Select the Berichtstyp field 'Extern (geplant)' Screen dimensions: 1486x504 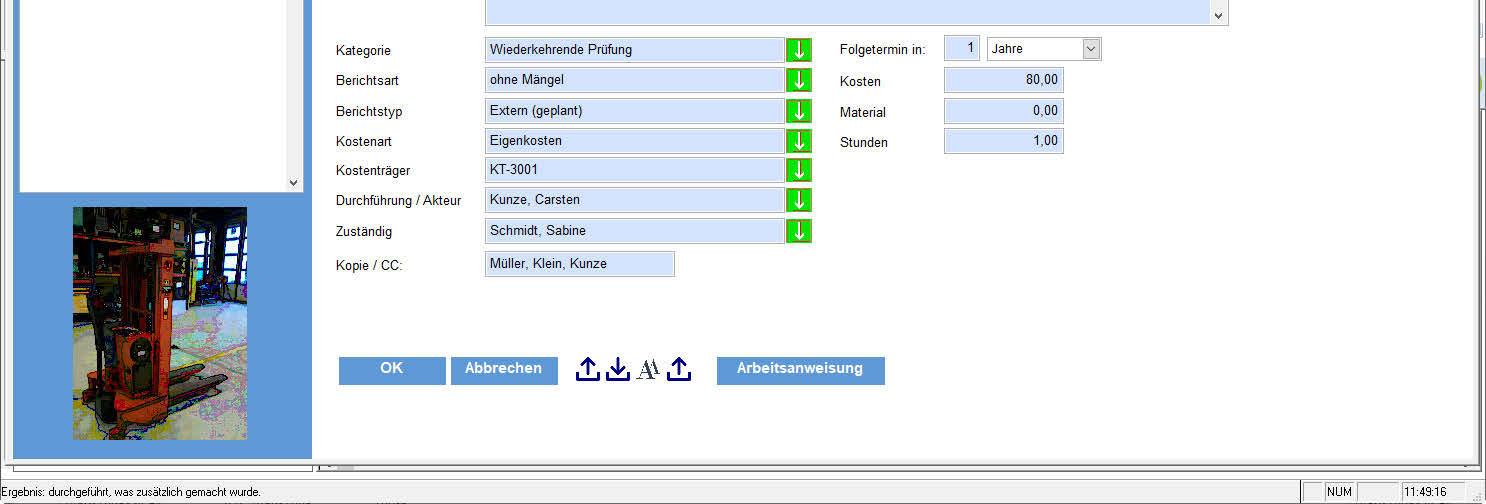pyautogui.click(x=634, y=111)
